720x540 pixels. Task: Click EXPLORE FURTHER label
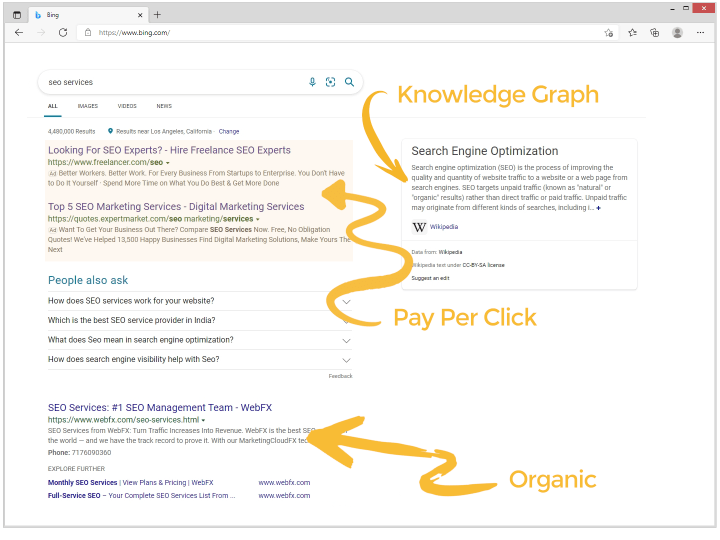[76, 469]
